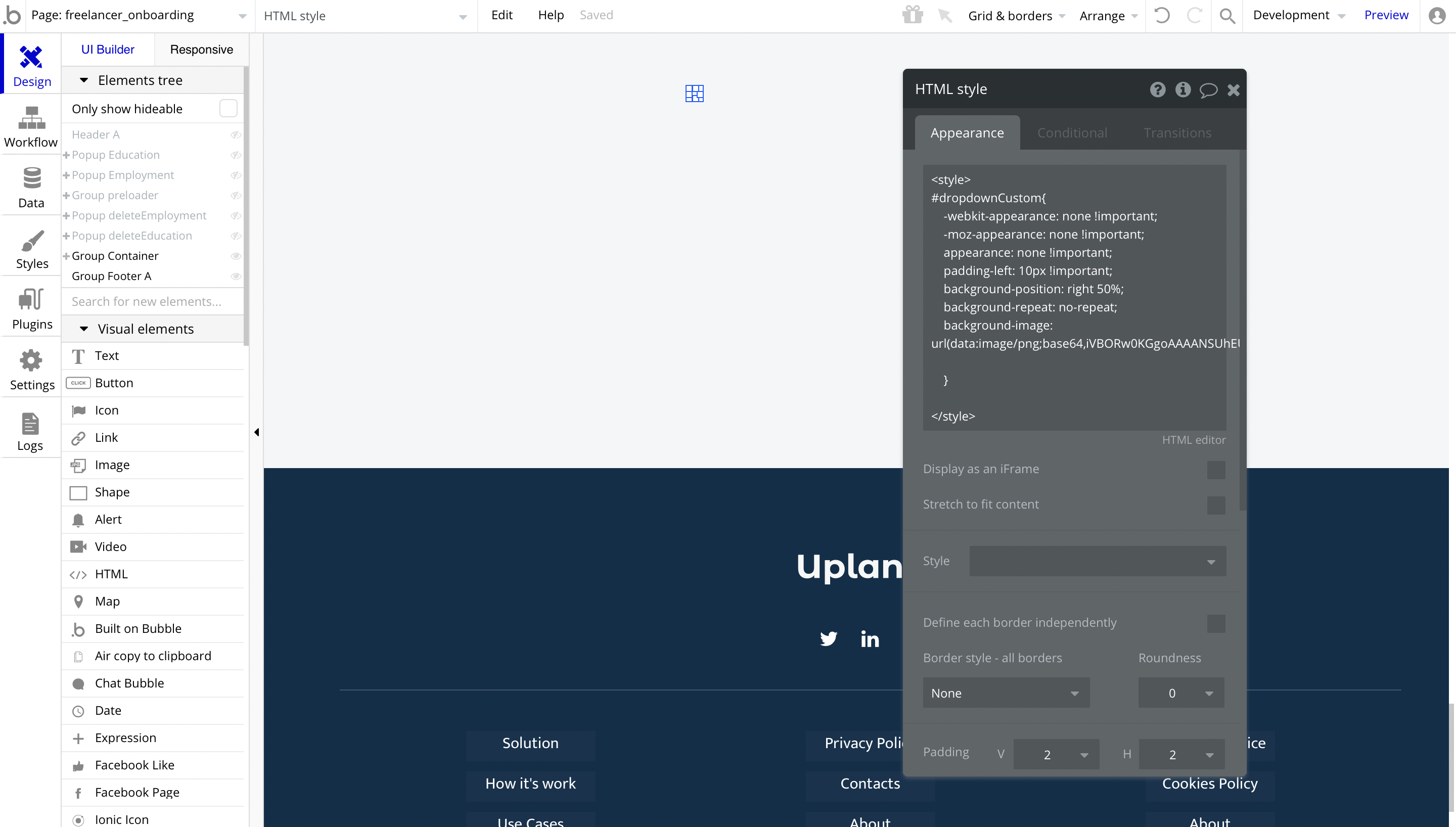The image size is (1456, 827).
Task: Click the gift box icon
Action: pyautogui.click(x=913, y=15)
